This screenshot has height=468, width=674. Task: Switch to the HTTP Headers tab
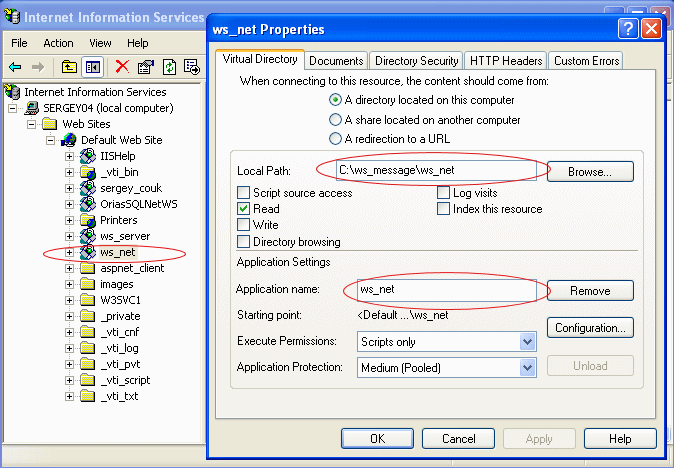point(506,61)
